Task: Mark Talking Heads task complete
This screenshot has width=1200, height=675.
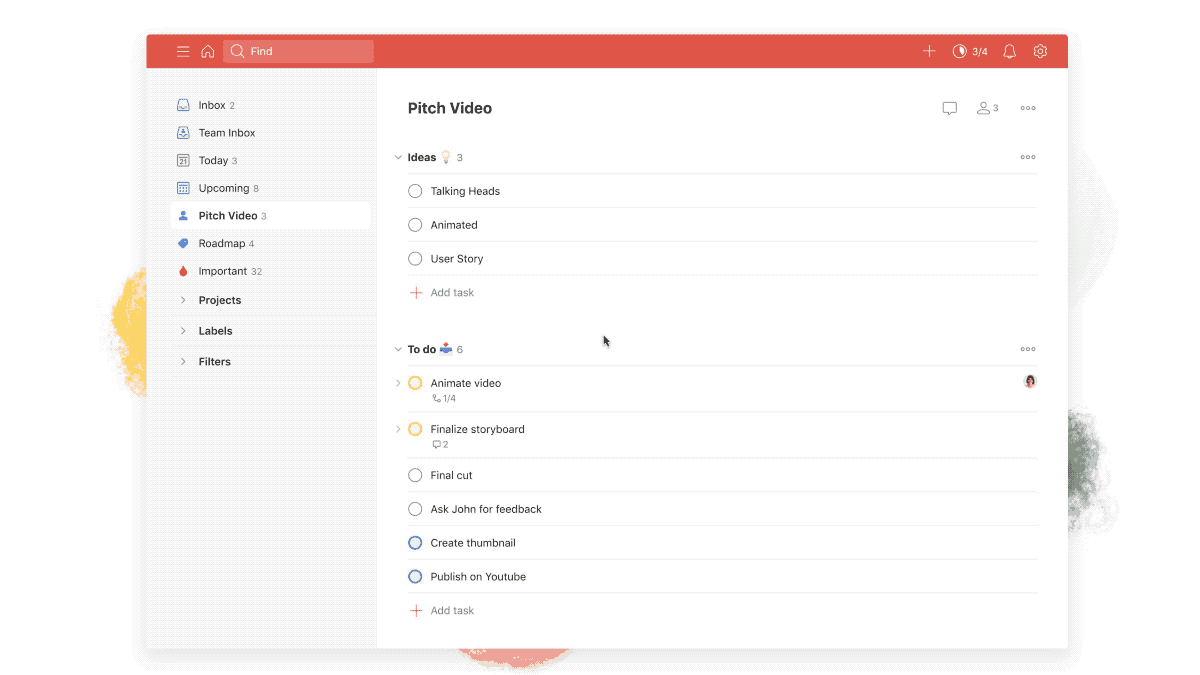Action: pos(415,191)
